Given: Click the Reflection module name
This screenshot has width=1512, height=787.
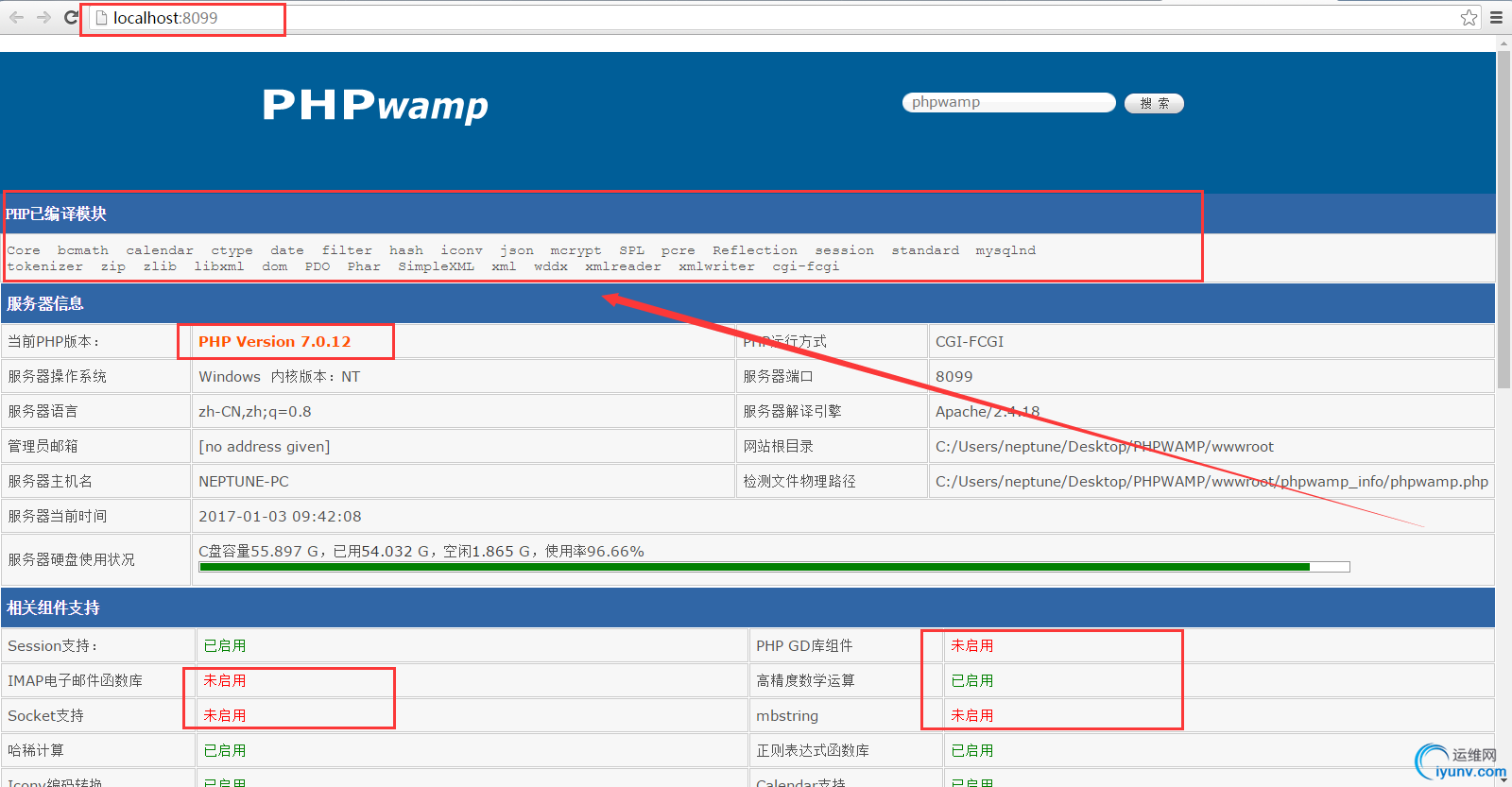Looking at the screenshot, I should click(755, 250).
